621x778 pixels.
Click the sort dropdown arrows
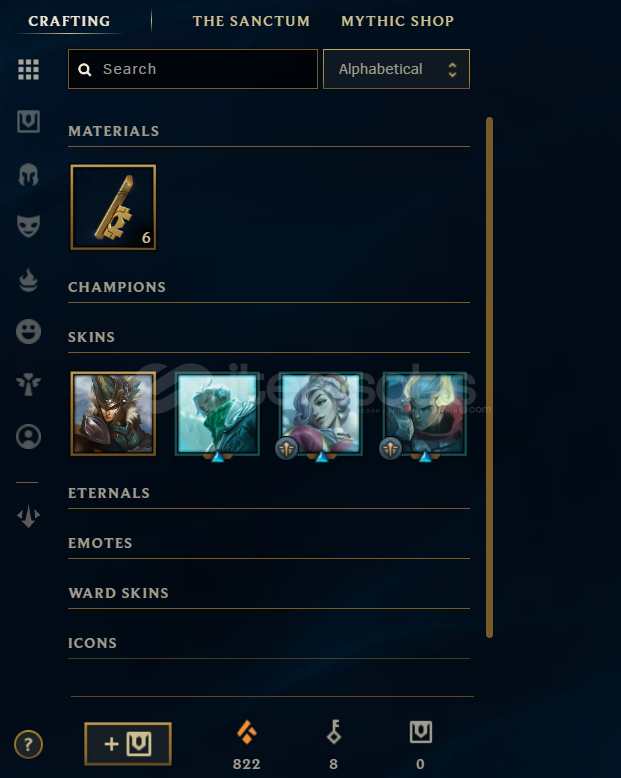click(452, 69)
